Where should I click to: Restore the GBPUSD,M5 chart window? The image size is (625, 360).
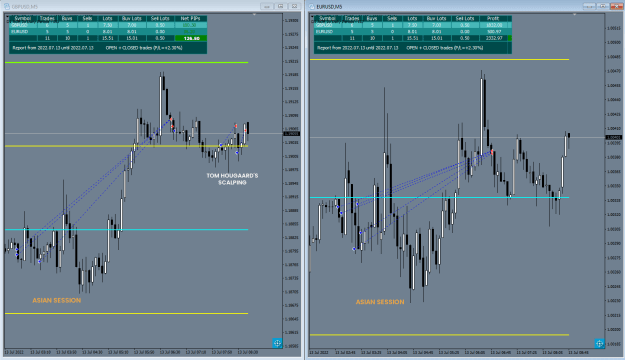281,6
